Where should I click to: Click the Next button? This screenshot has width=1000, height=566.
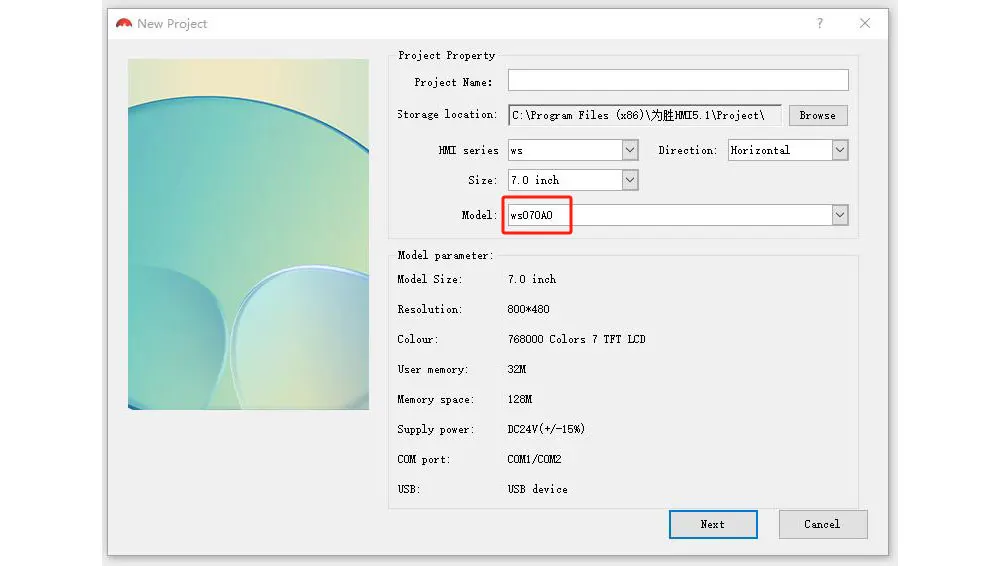[x=713, y=525]
